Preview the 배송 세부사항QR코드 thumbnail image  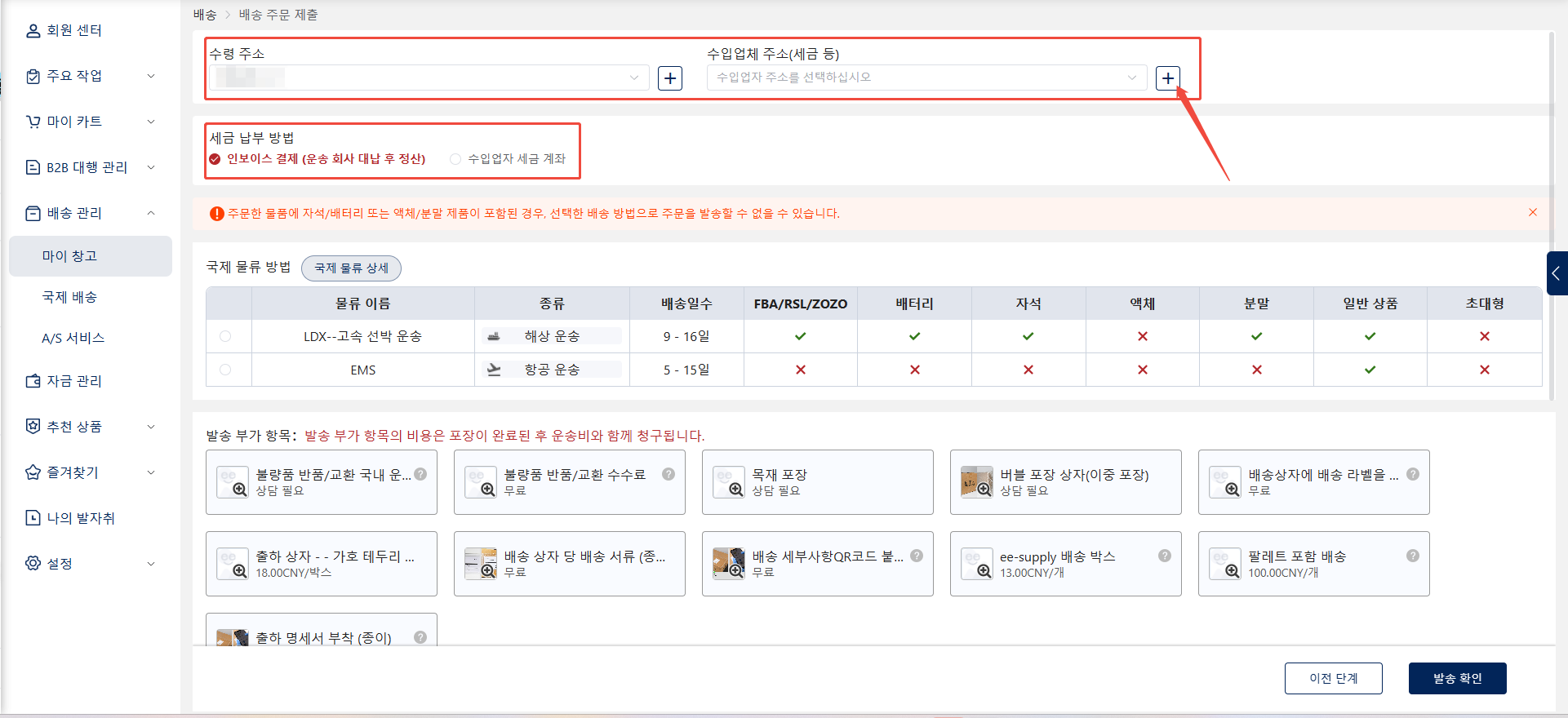point(729,564)
